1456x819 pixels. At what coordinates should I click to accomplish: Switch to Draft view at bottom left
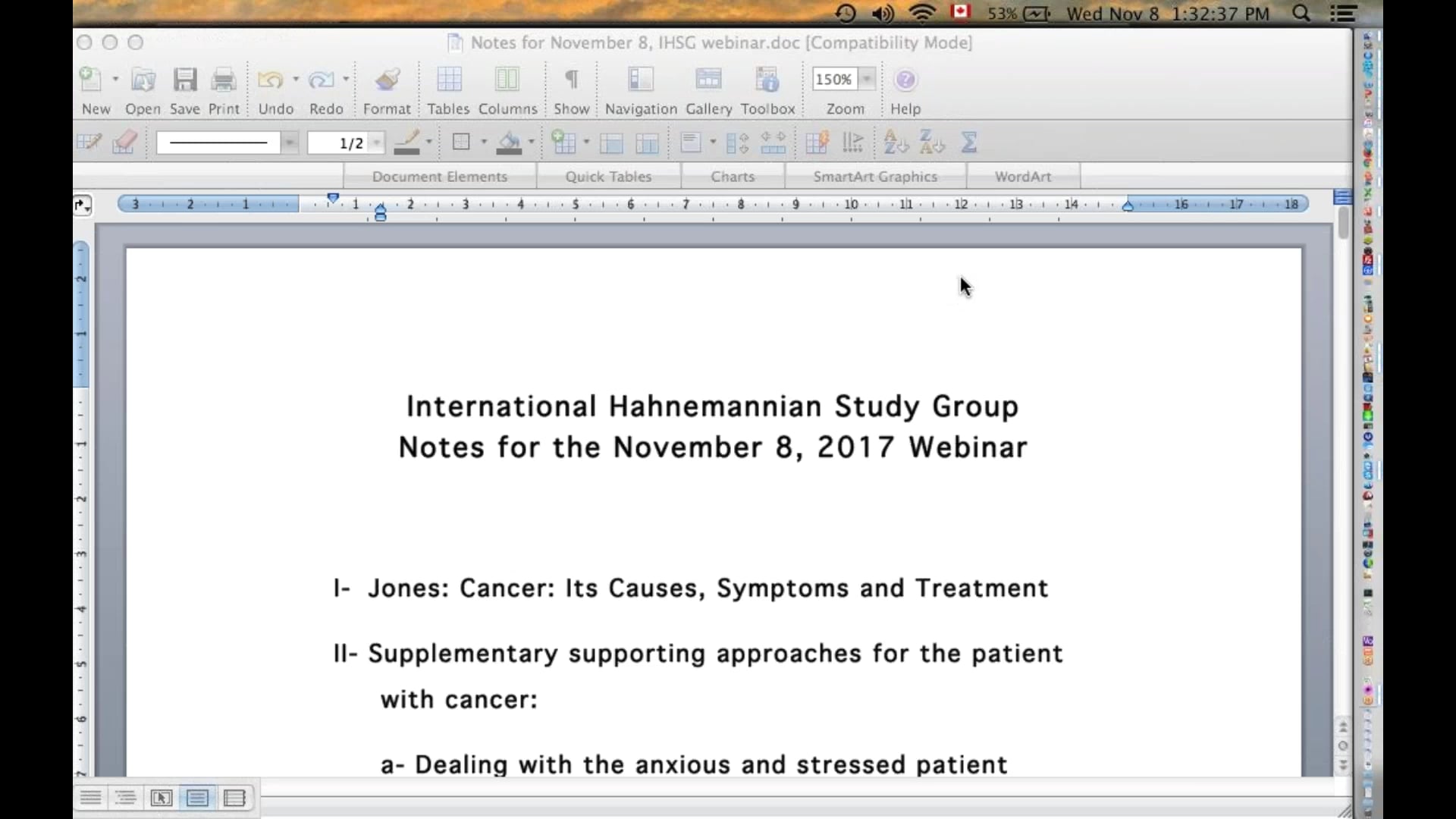coord(91,798)
